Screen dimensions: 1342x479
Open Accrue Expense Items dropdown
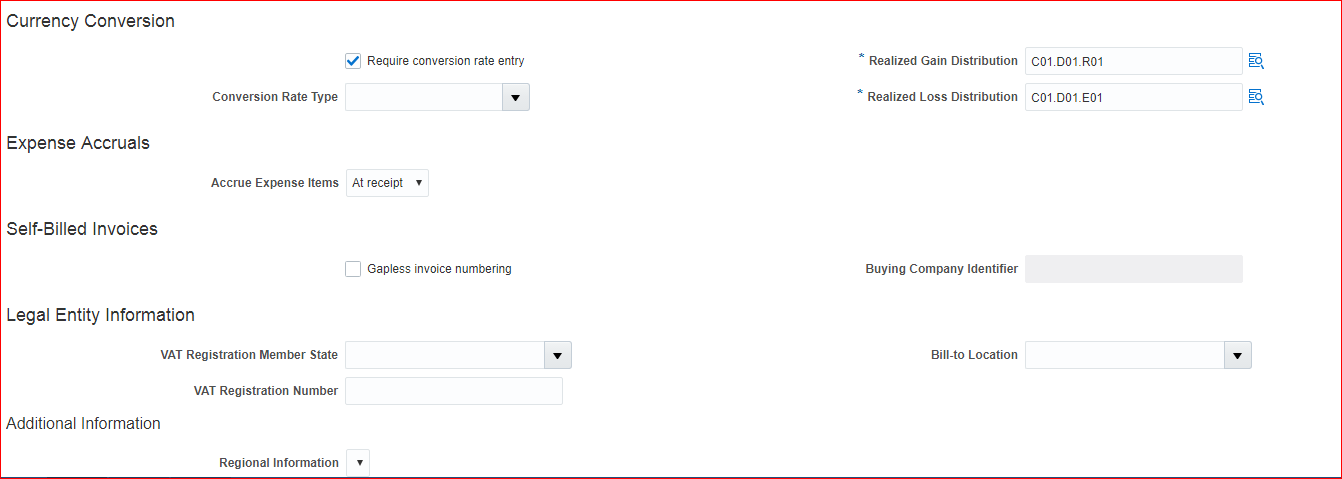tap(387, 183)
